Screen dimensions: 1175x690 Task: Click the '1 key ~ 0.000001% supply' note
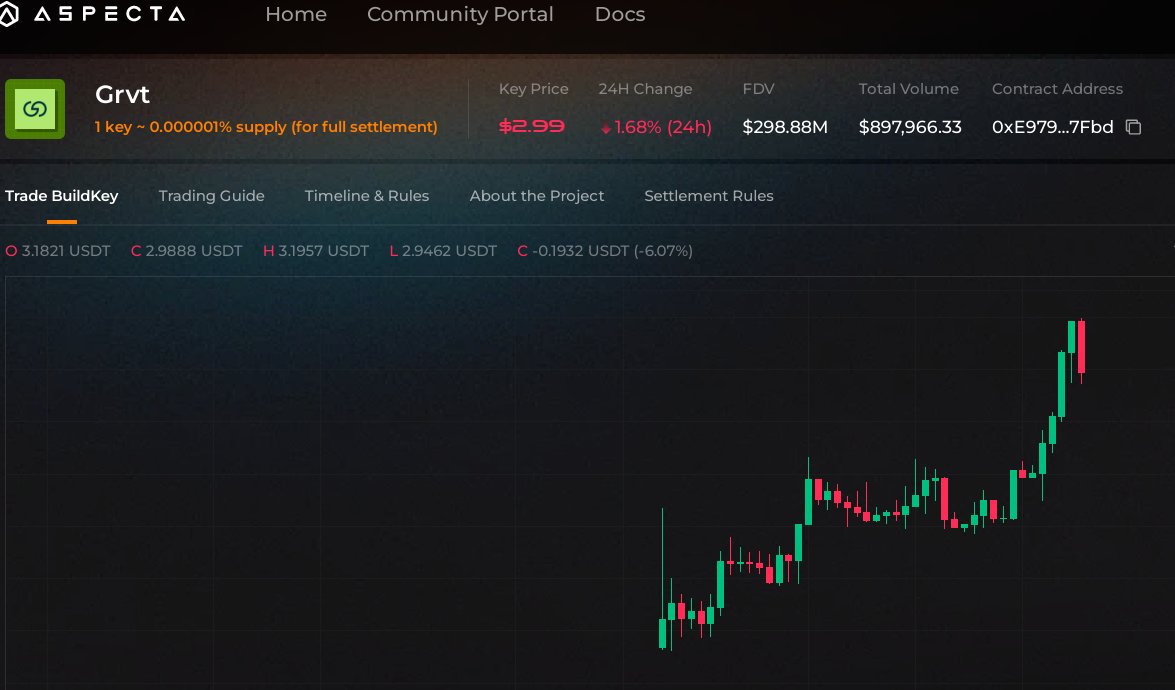266,127
